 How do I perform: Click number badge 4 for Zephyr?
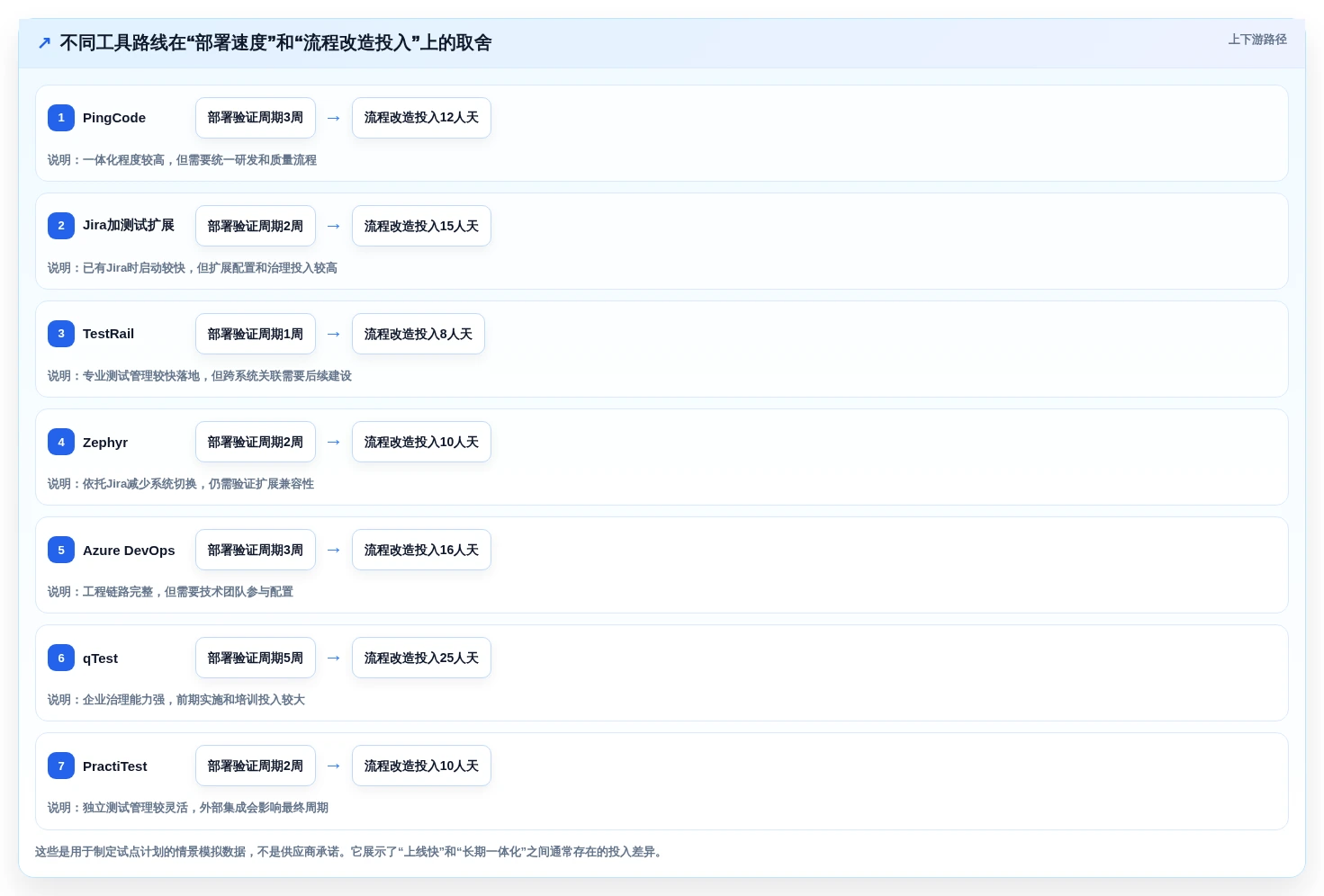61,442
